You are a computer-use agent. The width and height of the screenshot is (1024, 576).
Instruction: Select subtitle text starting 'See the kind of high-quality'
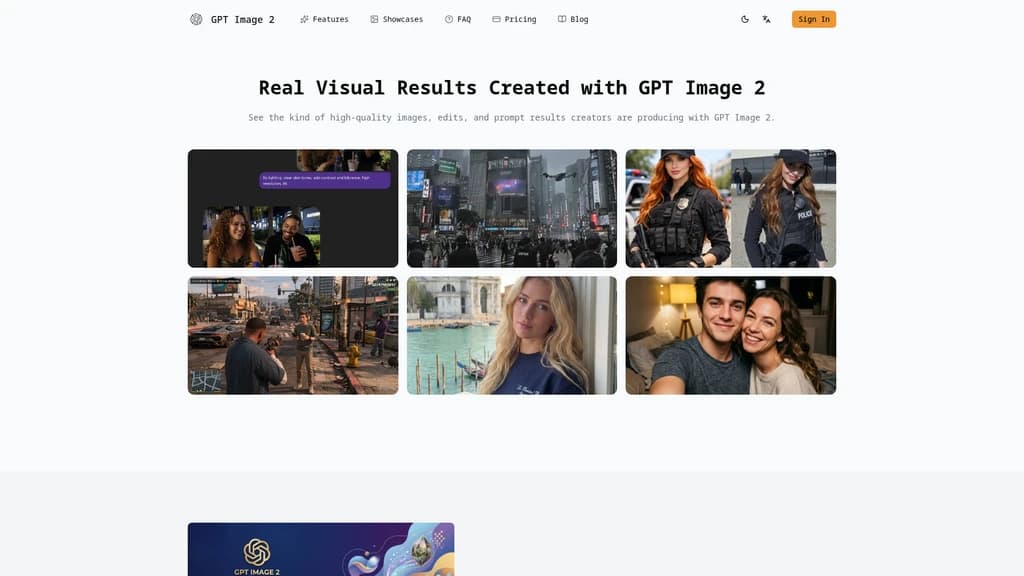click(511, 118)
